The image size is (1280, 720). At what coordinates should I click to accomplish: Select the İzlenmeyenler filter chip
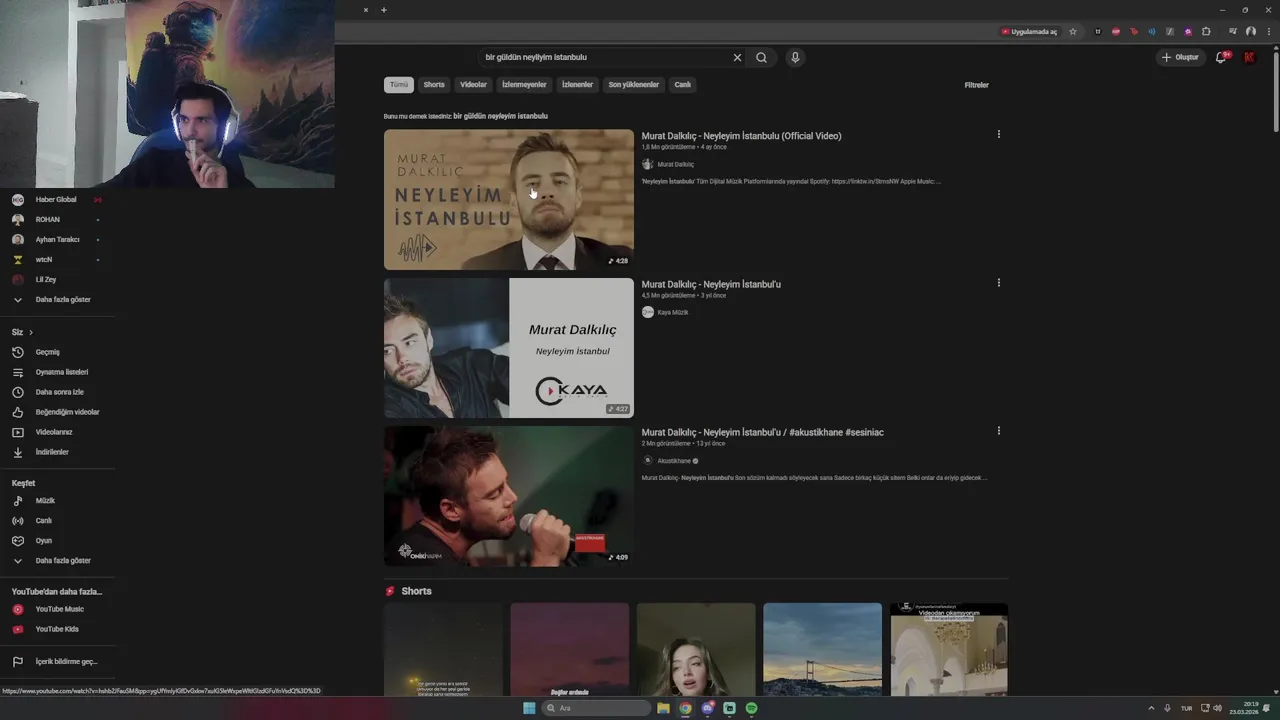[524, 85]
